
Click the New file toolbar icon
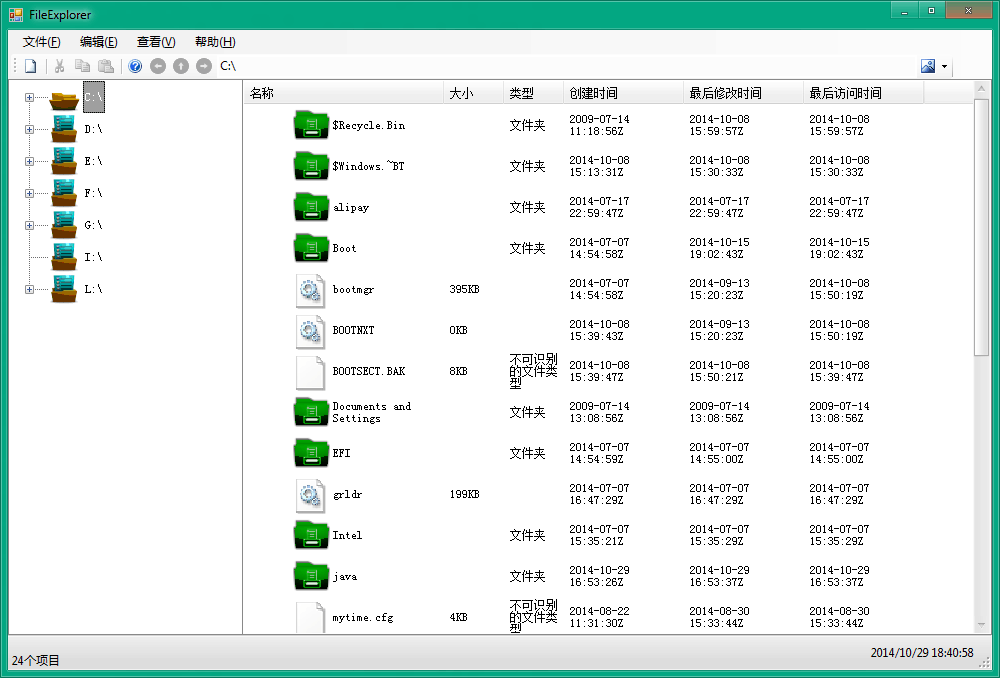(x=31, y=66)
